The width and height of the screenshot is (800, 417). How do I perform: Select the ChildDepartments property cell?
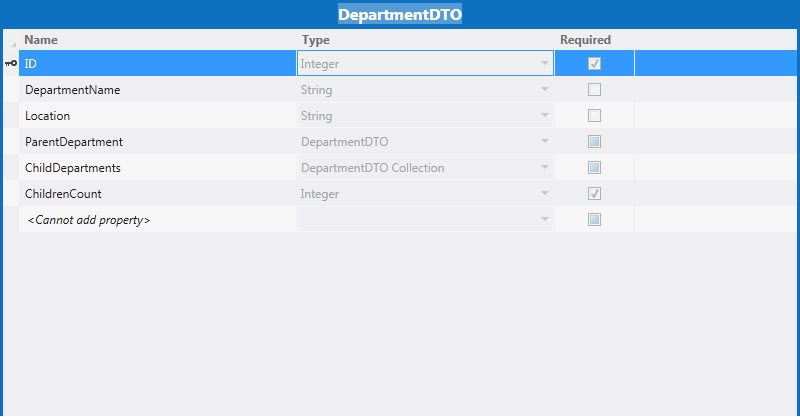pyautogui.click(x=158, y=168)
